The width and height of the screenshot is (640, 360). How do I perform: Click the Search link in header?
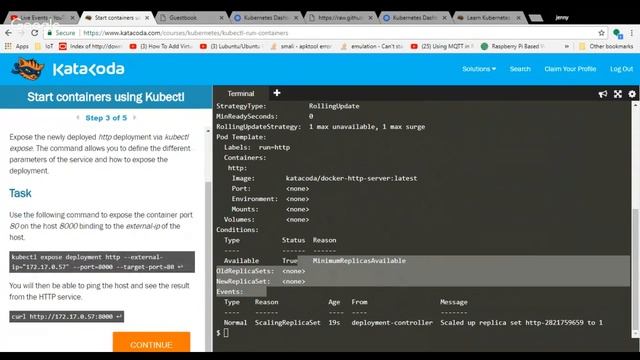pyautogui.click(x=520, y=69)
